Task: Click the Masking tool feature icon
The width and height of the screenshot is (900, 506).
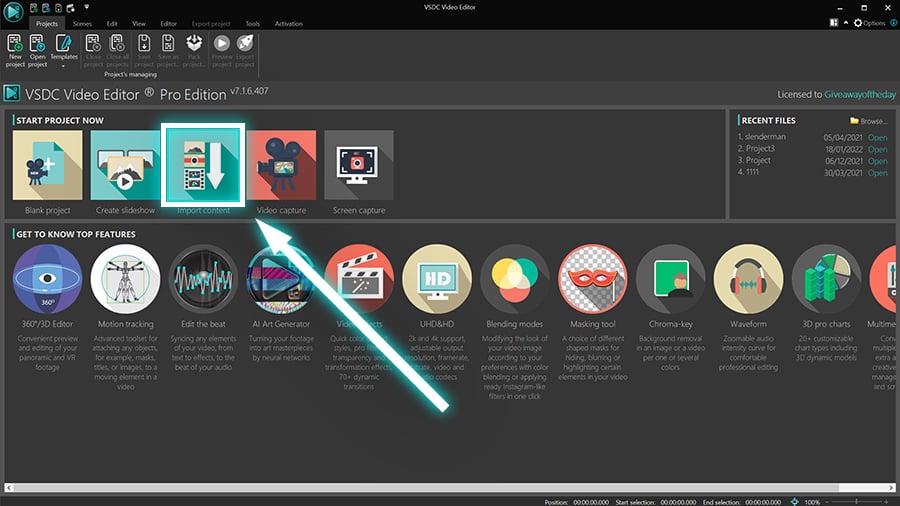Action: point(592,279)
